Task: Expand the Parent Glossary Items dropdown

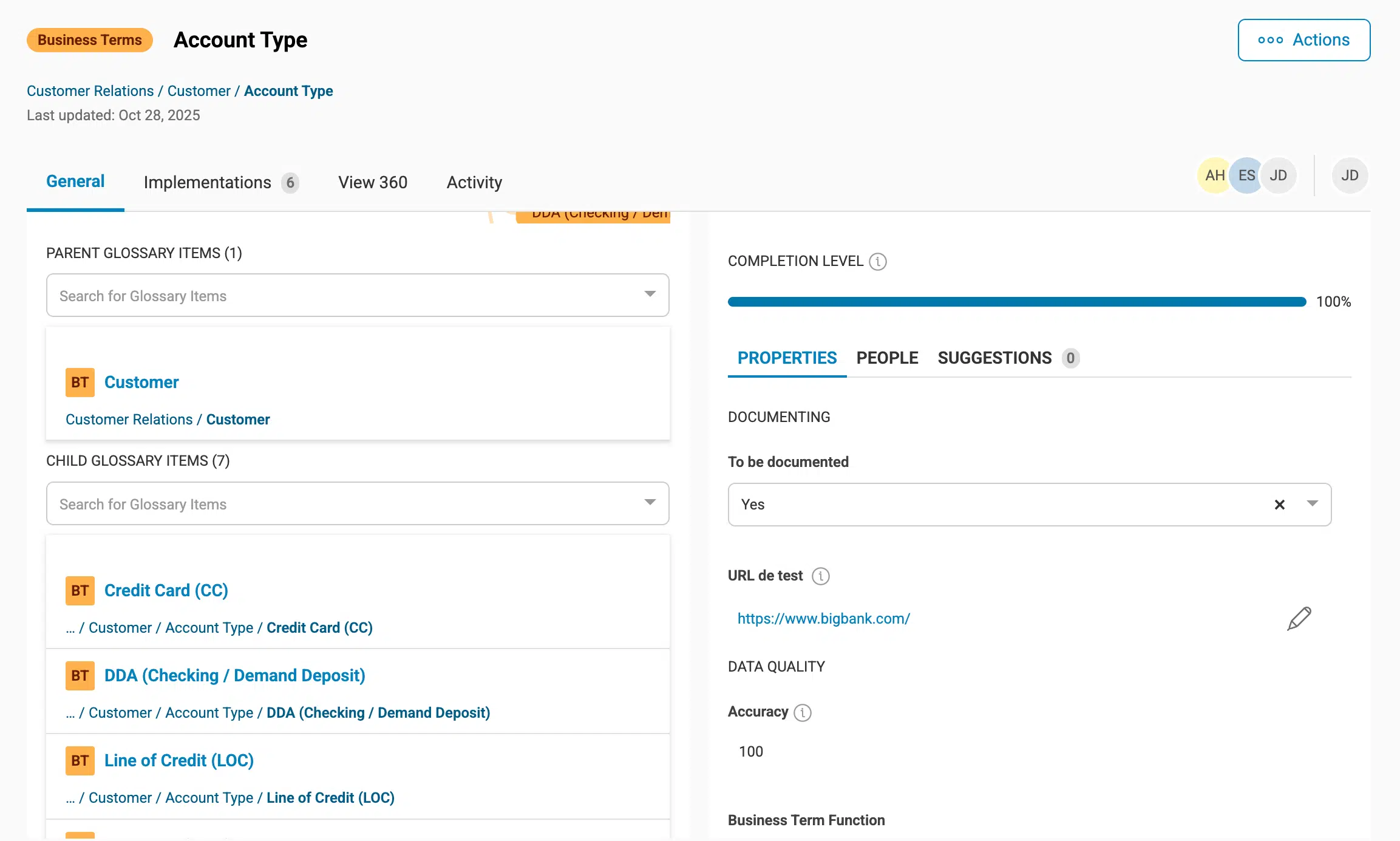Action: (649, 295)
